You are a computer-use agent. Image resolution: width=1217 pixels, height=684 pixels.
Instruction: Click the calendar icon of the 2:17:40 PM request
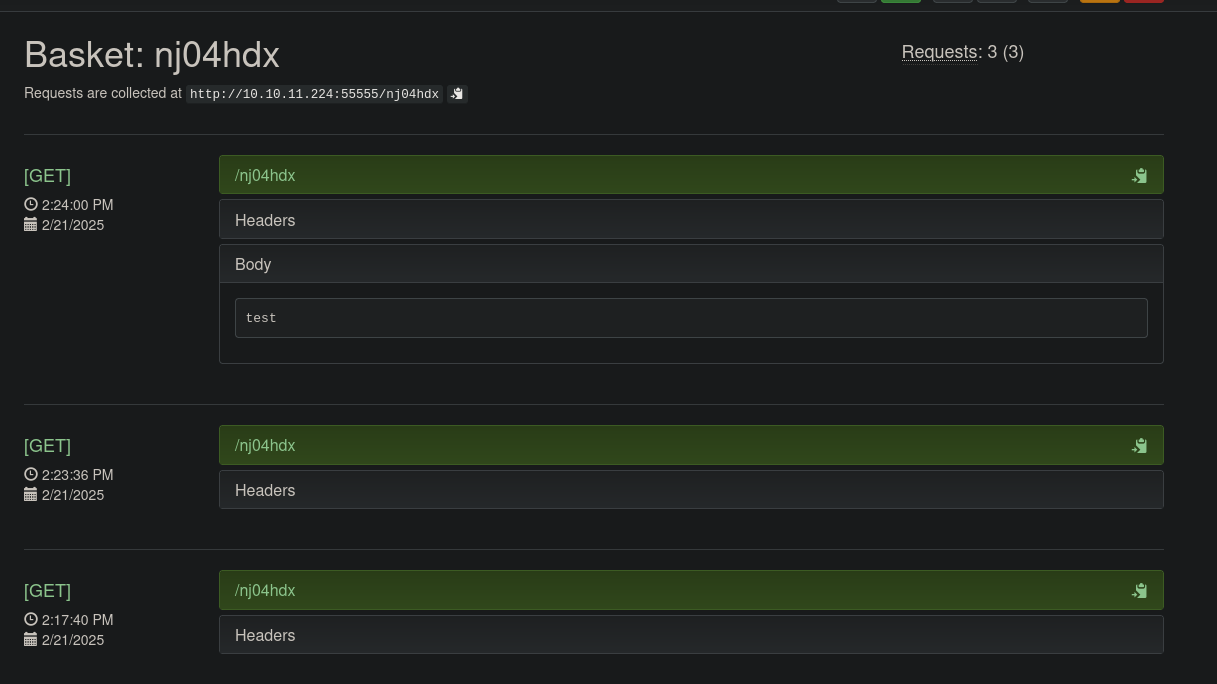[31, 639]
